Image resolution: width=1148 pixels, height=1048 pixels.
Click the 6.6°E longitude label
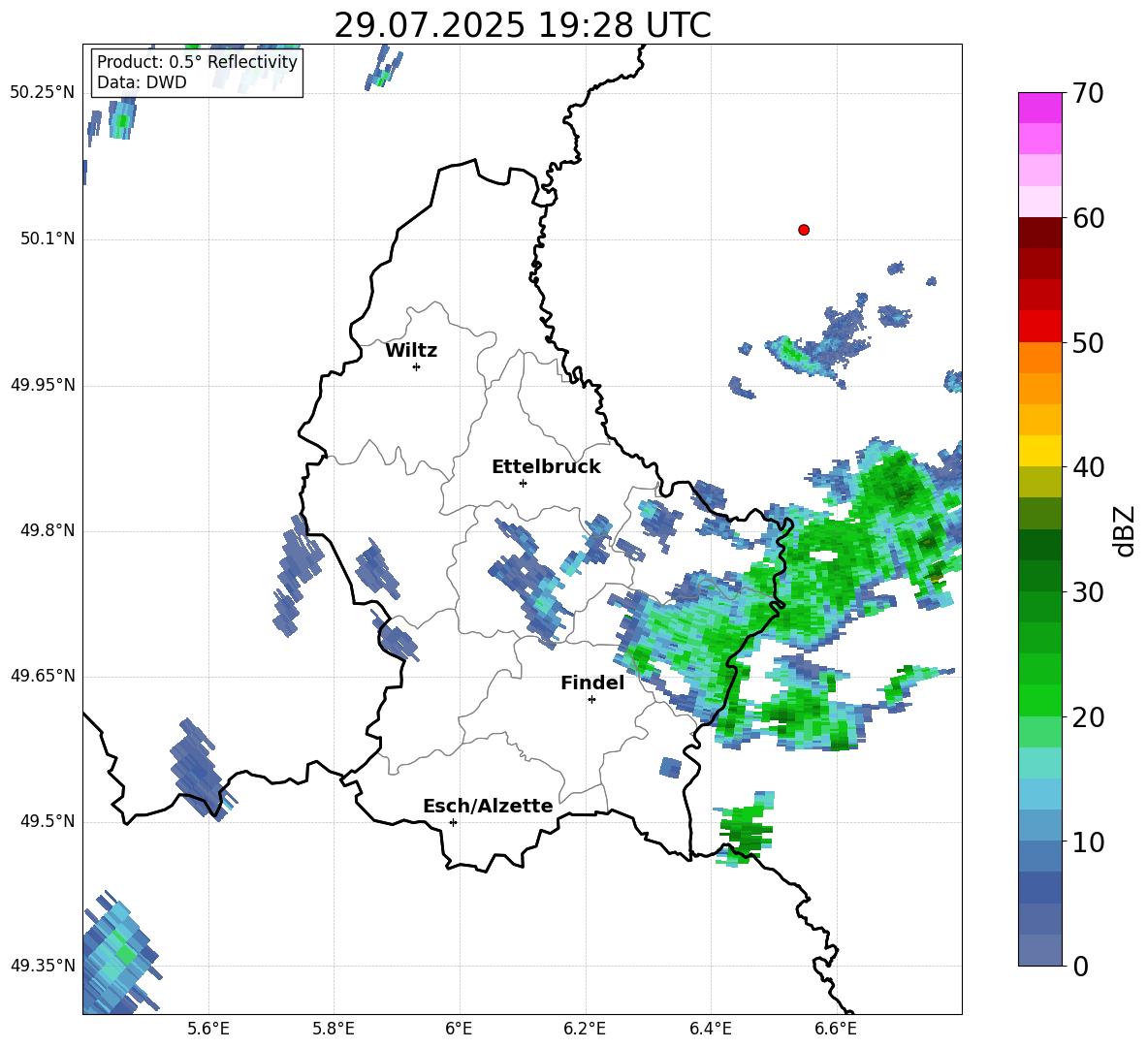click(x=836, y=1029)
